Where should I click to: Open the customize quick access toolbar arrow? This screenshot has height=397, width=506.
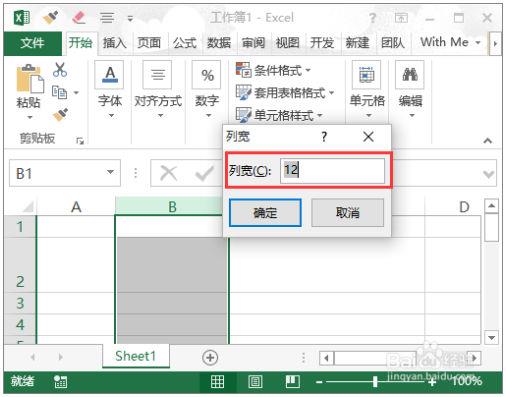130,18
